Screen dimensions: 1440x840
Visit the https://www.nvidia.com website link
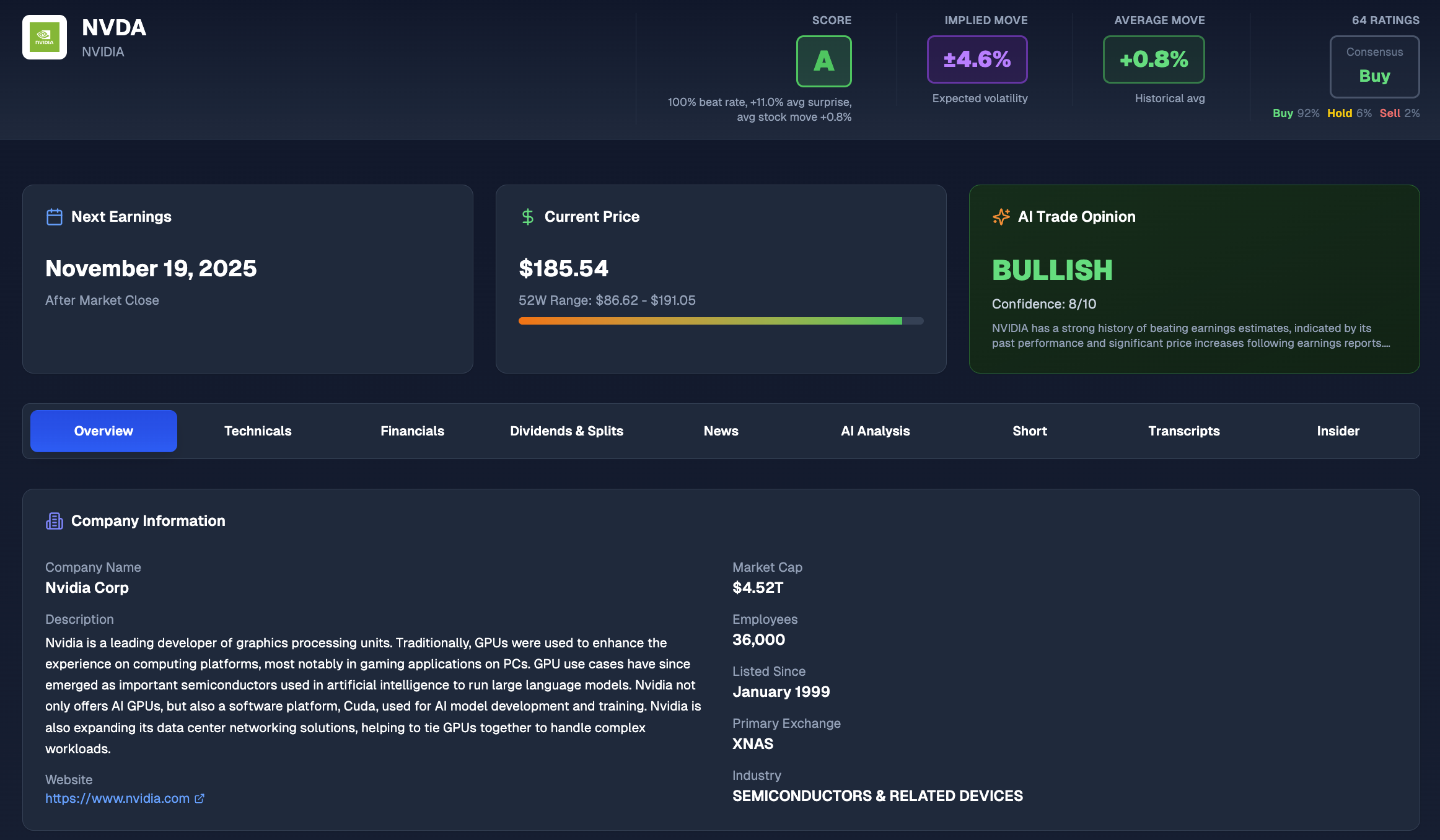coord(118,798)
